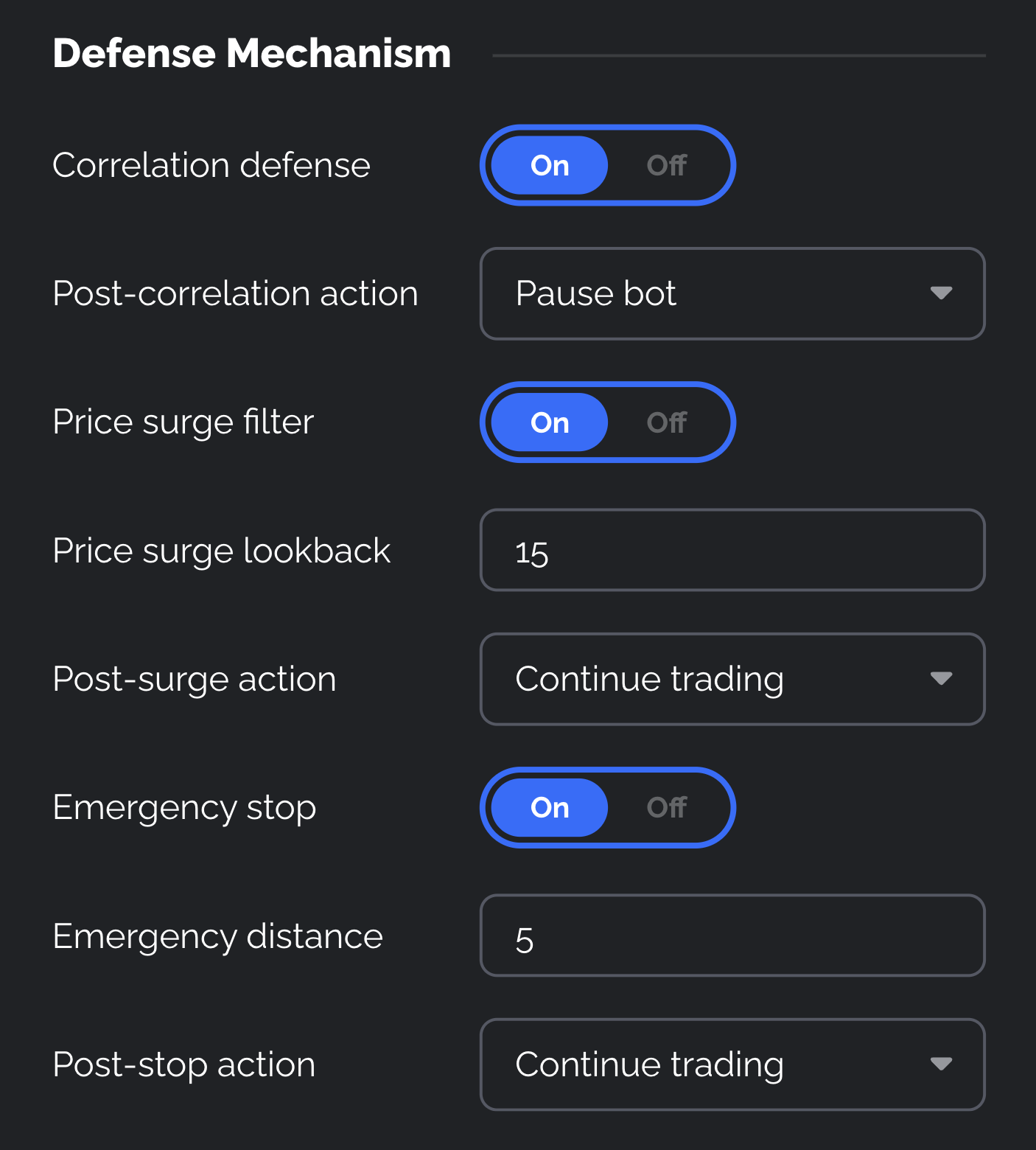The image size is (1036, 1150).
Task: Click On for Emergency stop
Action: tap(550, 808)
